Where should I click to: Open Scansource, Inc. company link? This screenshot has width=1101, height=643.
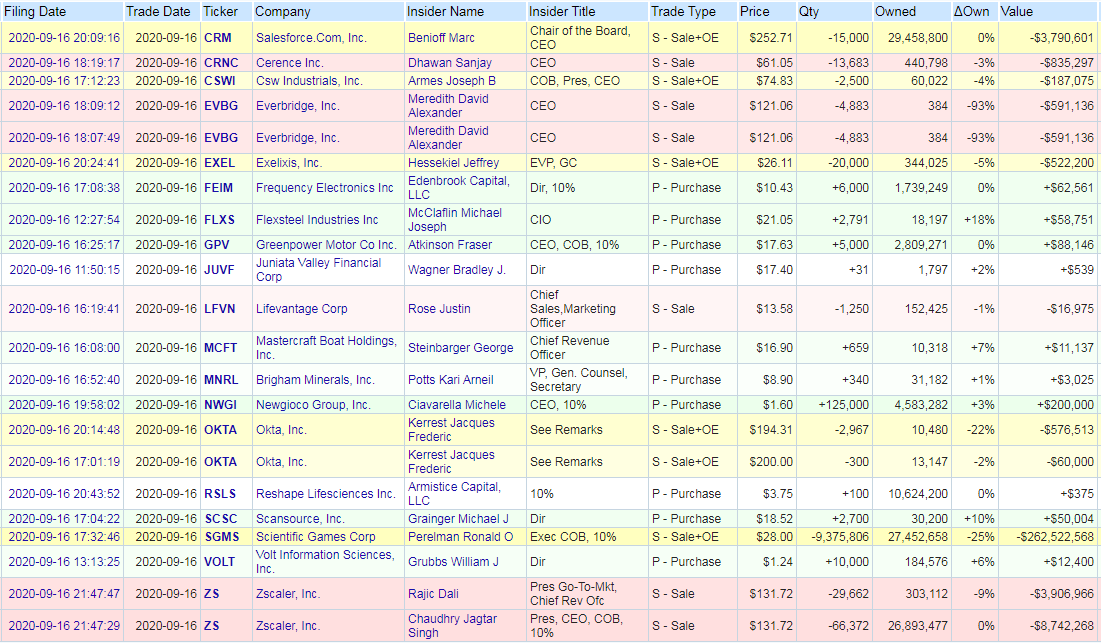300,519
